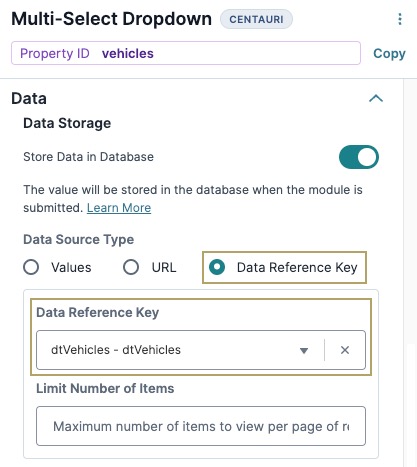Click the dtVehicles - dtVehicles combo box
Image resolution: width=417 pixels, height=467 pixels.
[x=201, y=350]
